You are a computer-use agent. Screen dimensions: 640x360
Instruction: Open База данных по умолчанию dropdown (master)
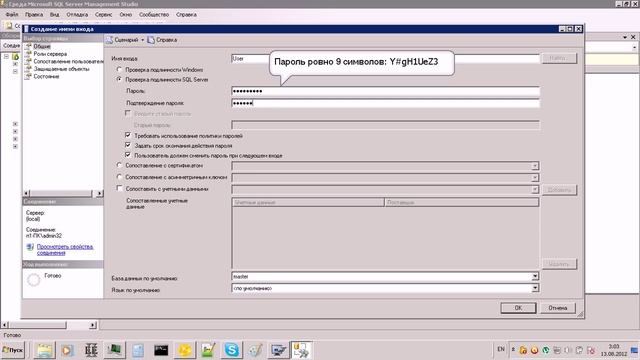point(535,277)
